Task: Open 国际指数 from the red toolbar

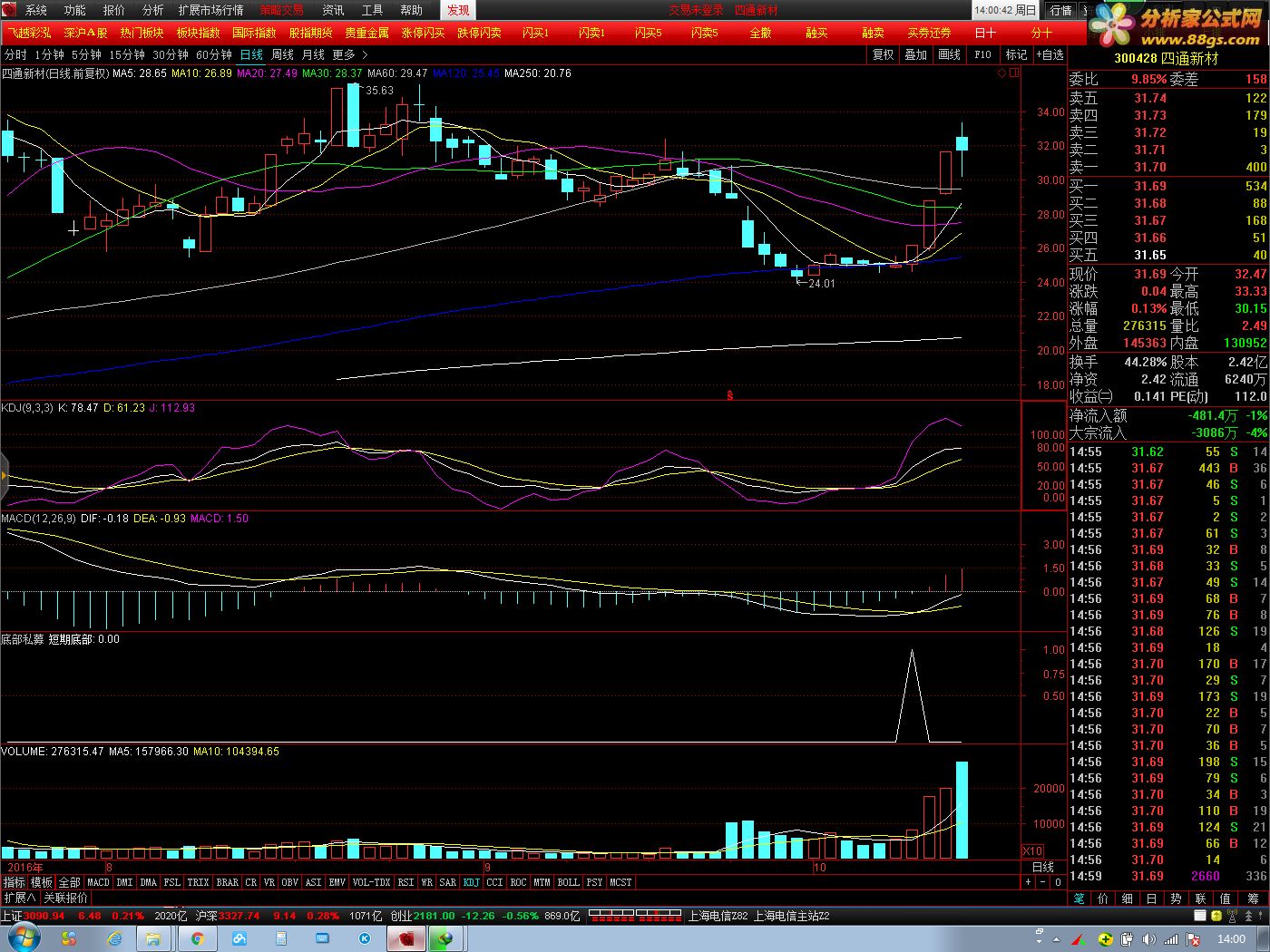Action: pyautogui.click(x=254, y=33)
